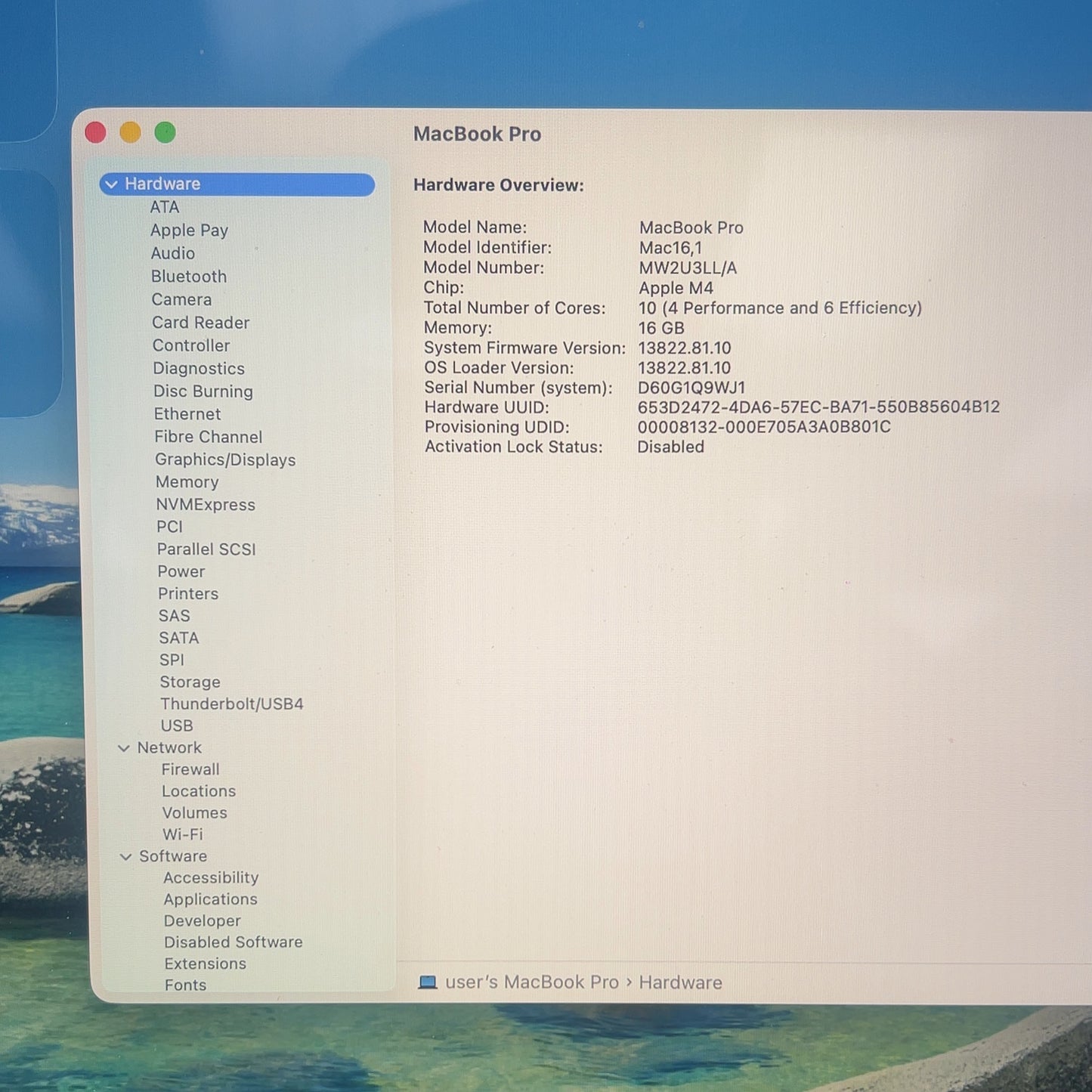Select Disabled Software in the sidebar

click(234, 942)
